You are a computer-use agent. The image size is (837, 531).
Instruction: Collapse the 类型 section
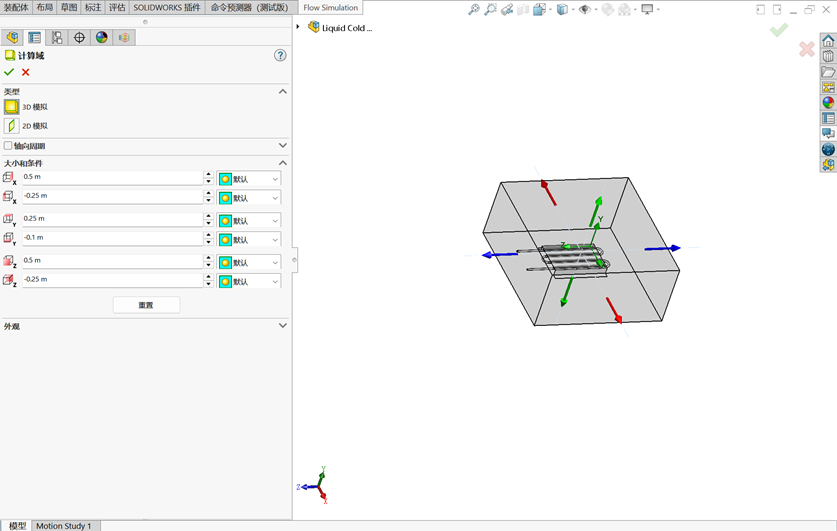[283, 91]
